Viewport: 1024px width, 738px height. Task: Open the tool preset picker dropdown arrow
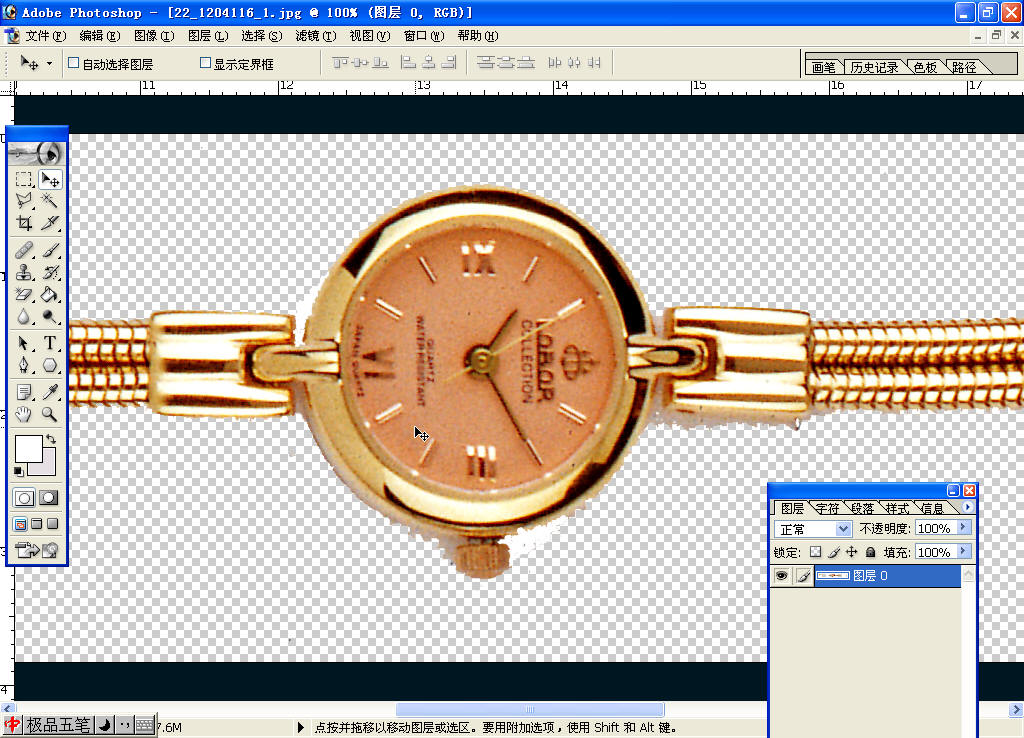tap(49, 64)
